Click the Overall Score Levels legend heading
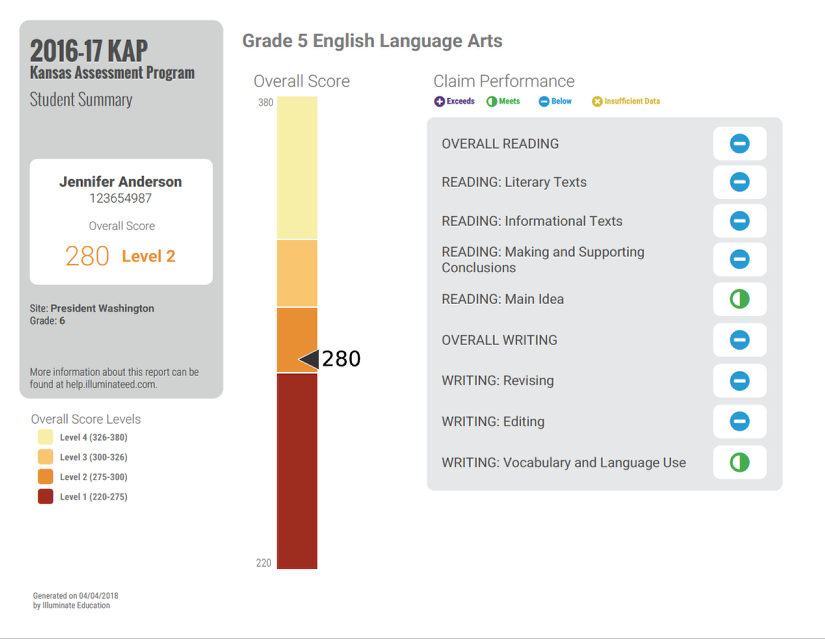The height and width of the screenshot is (639, 825). [86, 419]
